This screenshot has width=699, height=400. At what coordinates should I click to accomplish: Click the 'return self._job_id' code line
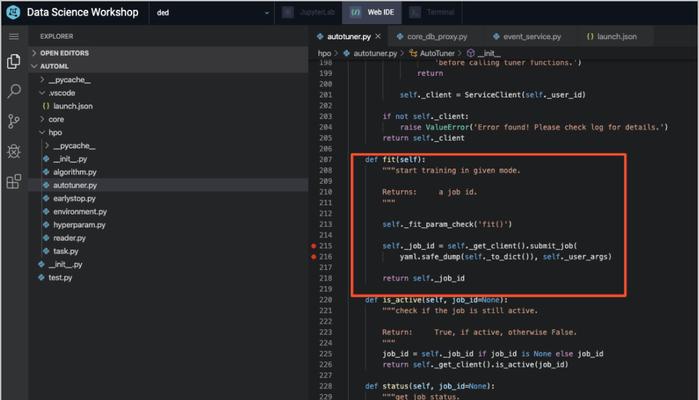point(424,278)
